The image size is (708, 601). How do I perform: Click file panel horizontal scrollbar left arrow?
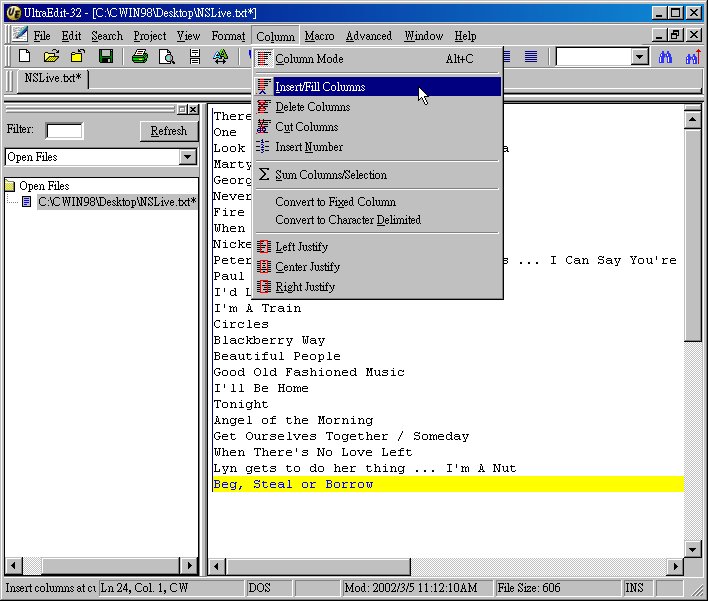13,565
